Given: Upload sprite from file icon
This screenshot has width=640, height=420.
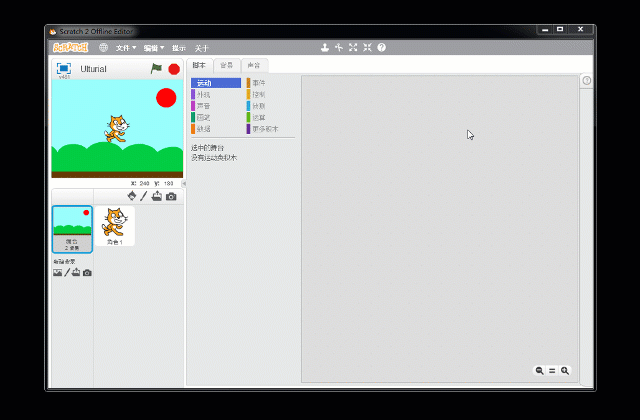Looking at the screenshot, I should [157, 196].
